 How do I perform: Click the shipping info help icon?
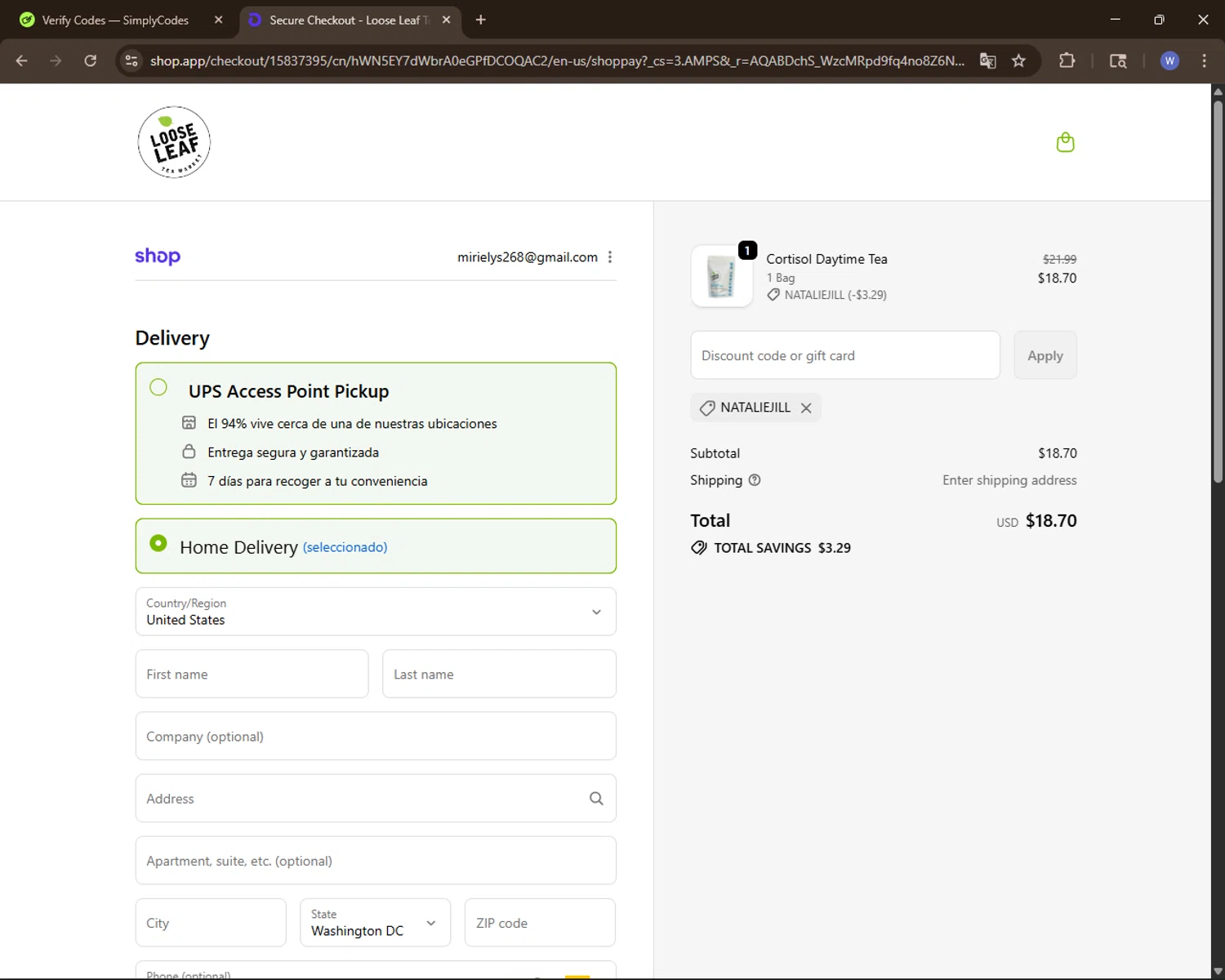[x=755, y=480]
